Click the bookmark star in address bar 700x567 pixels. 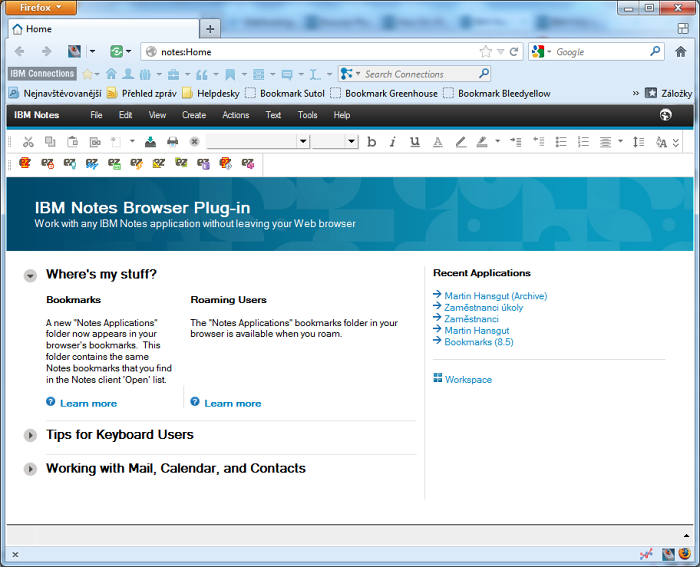(486, 52)
